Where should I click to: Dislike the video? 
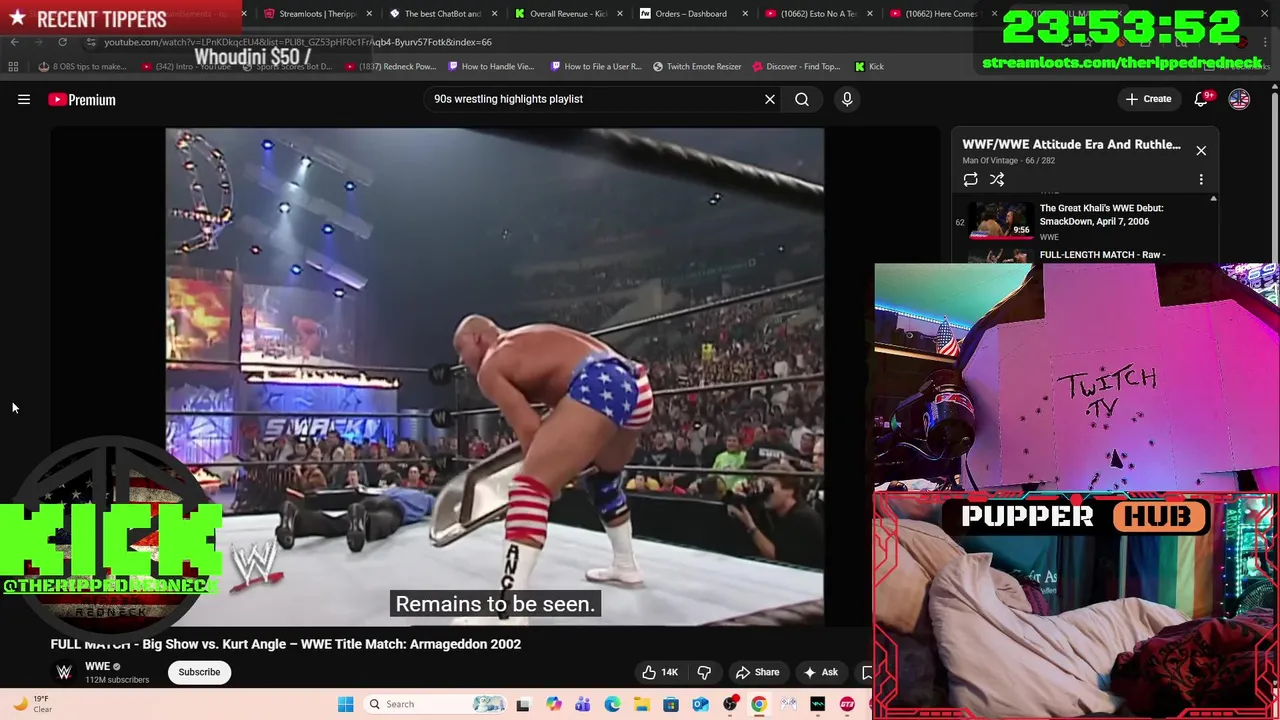pos(704,672)
